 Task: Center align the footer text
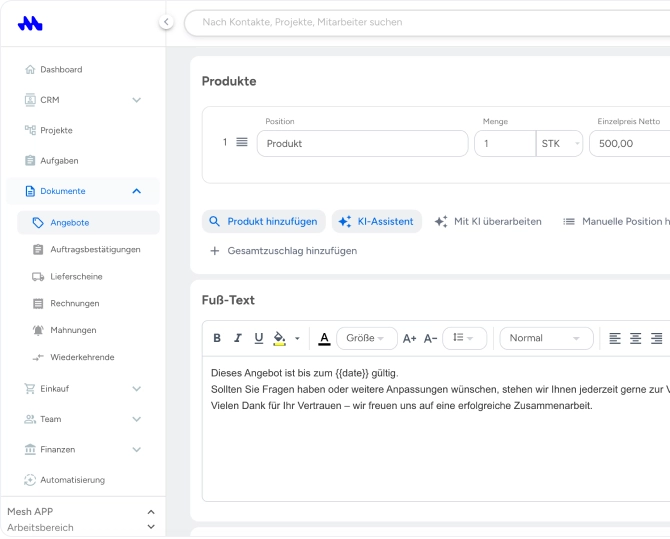click(635, 338)
